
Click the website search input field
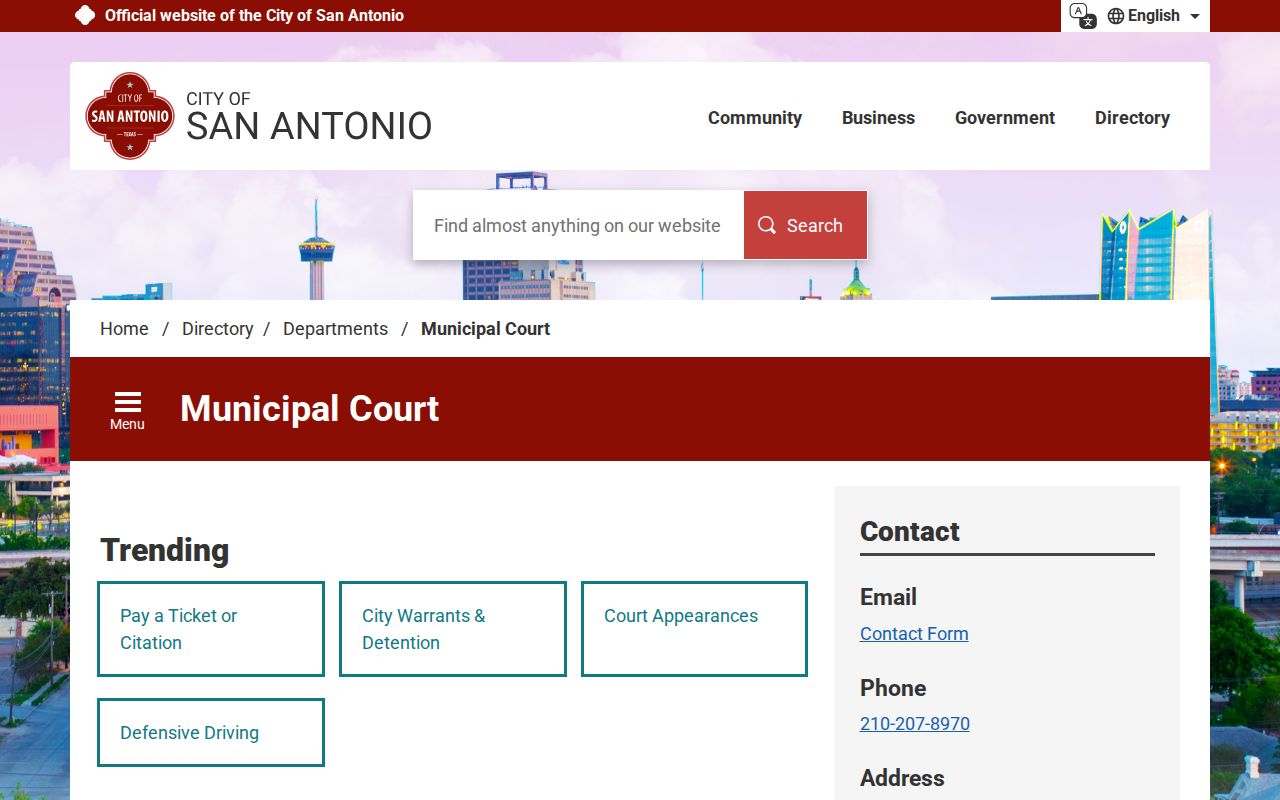[578, 225]
